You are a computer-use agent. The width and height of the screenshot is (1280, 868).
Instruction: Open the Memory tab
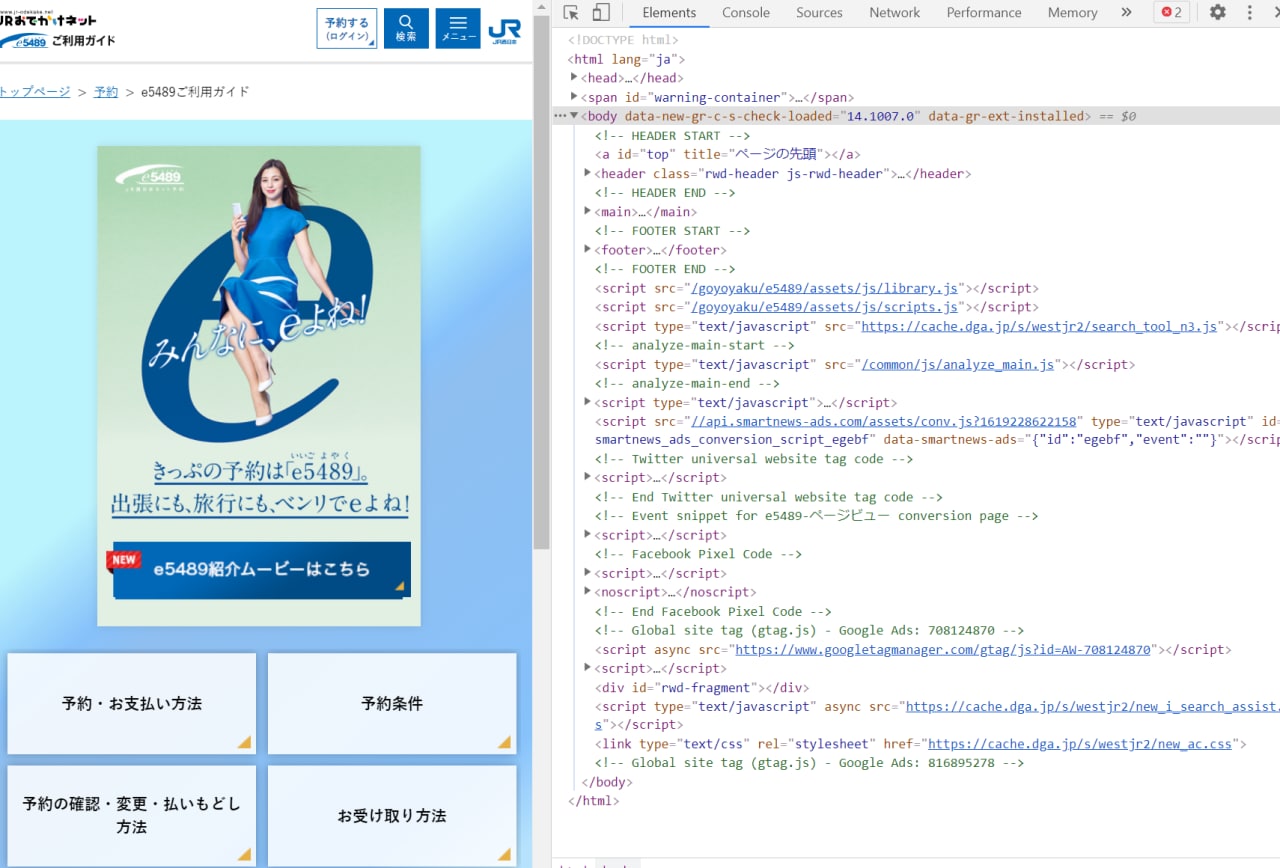1072,13
